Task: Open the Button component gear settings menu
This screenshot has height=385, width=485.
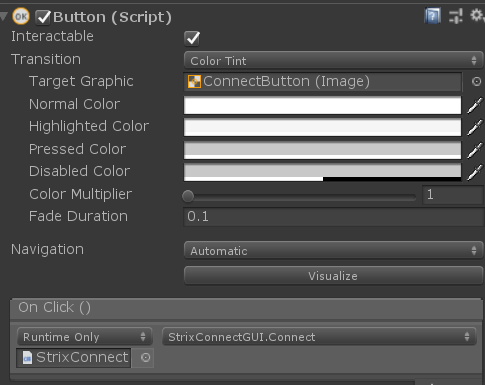Action: (x=477, y=16)
